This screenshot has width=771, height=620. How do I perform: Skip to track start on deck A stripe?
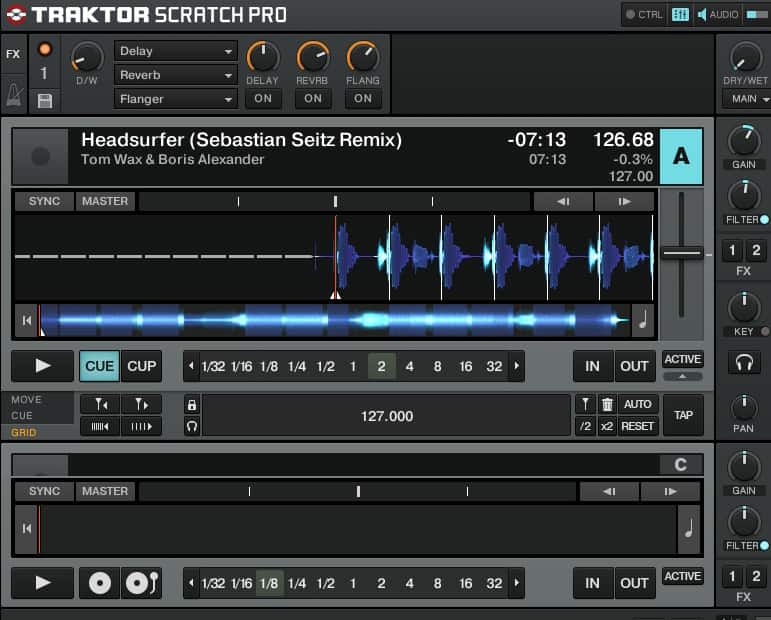click(27, 321)
